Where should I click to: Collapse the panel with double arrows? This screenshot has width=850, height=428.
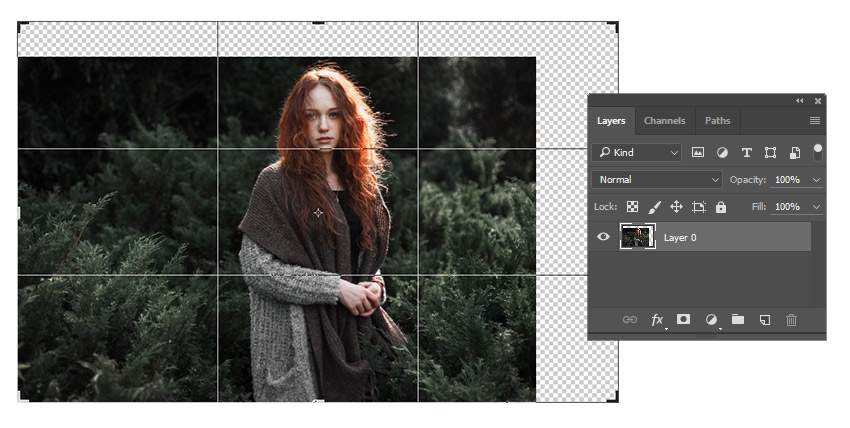800,101
